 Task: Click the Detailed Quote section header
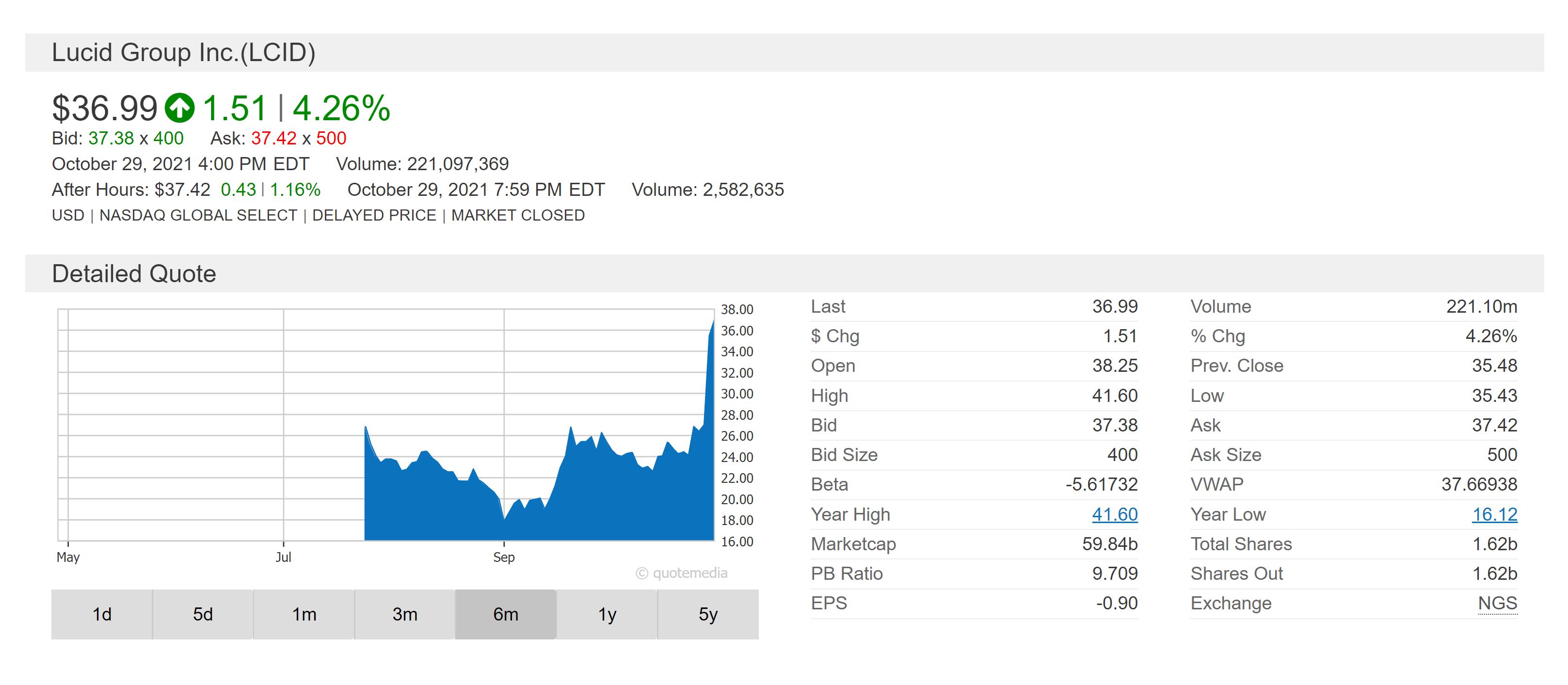[x=134, y=274]
